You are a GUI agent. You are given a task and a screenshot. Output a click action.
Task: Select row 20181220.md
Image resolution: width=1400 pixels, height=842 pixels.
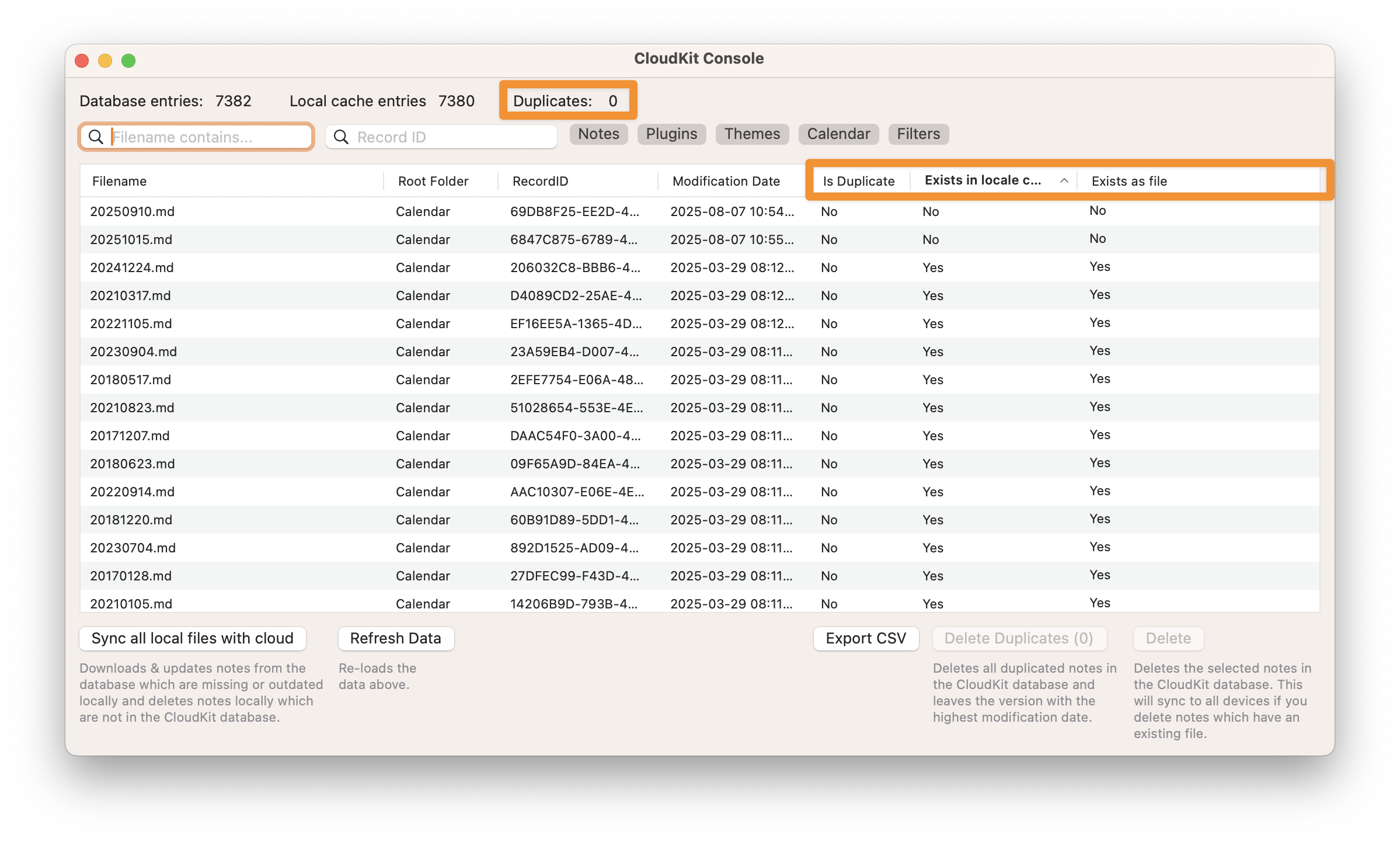[699, 520]
